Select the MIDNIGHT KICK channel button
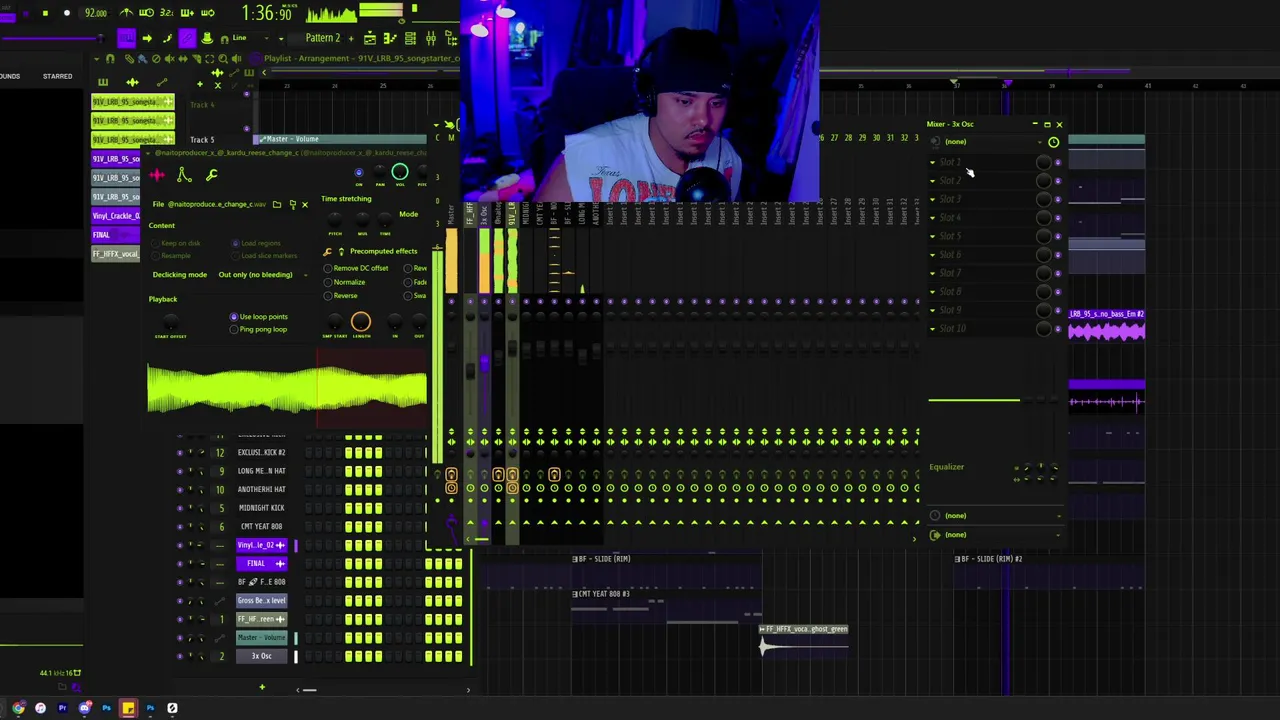 pos(261,508)
